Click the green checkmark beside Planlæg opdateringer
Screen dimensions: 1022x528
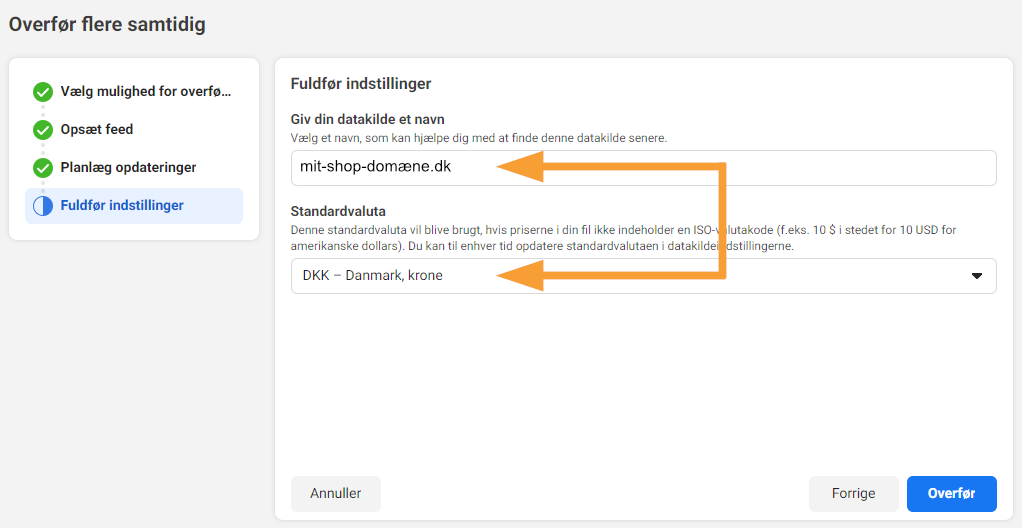[x=43, y=168]
